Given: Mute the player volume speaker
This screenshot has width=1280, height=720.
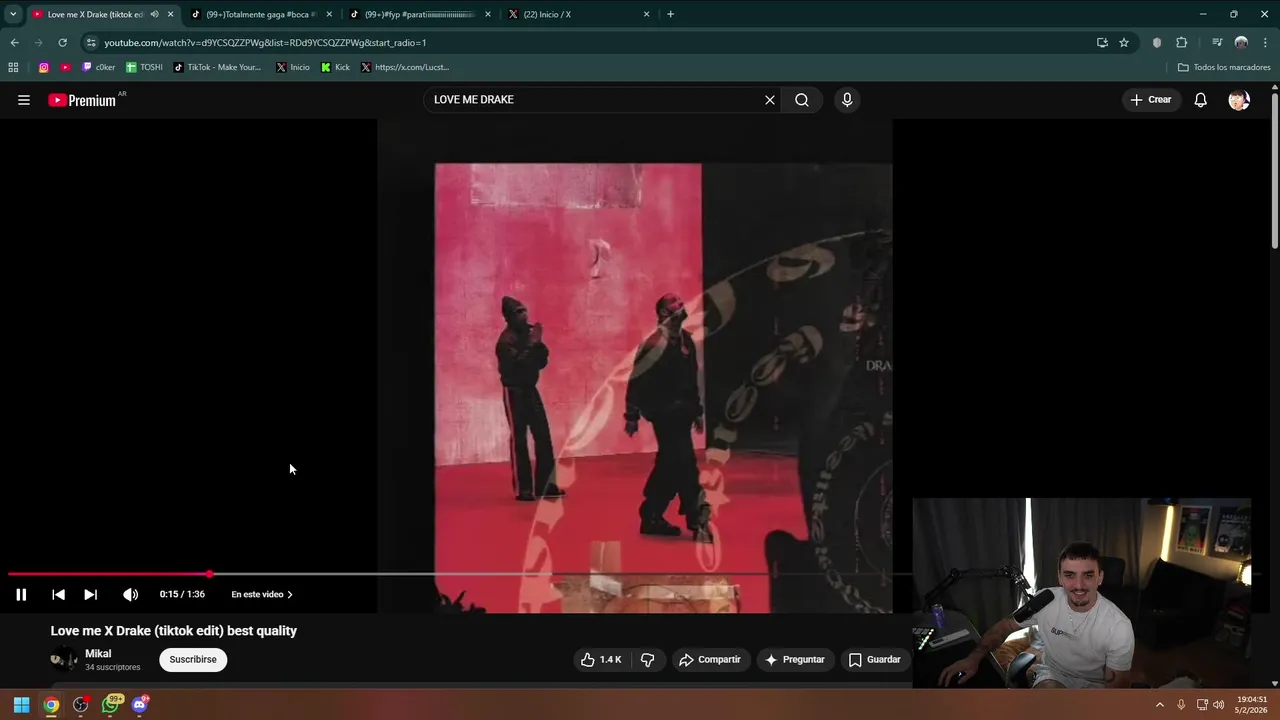Looking at the screenshot, I should click(130, 594).
